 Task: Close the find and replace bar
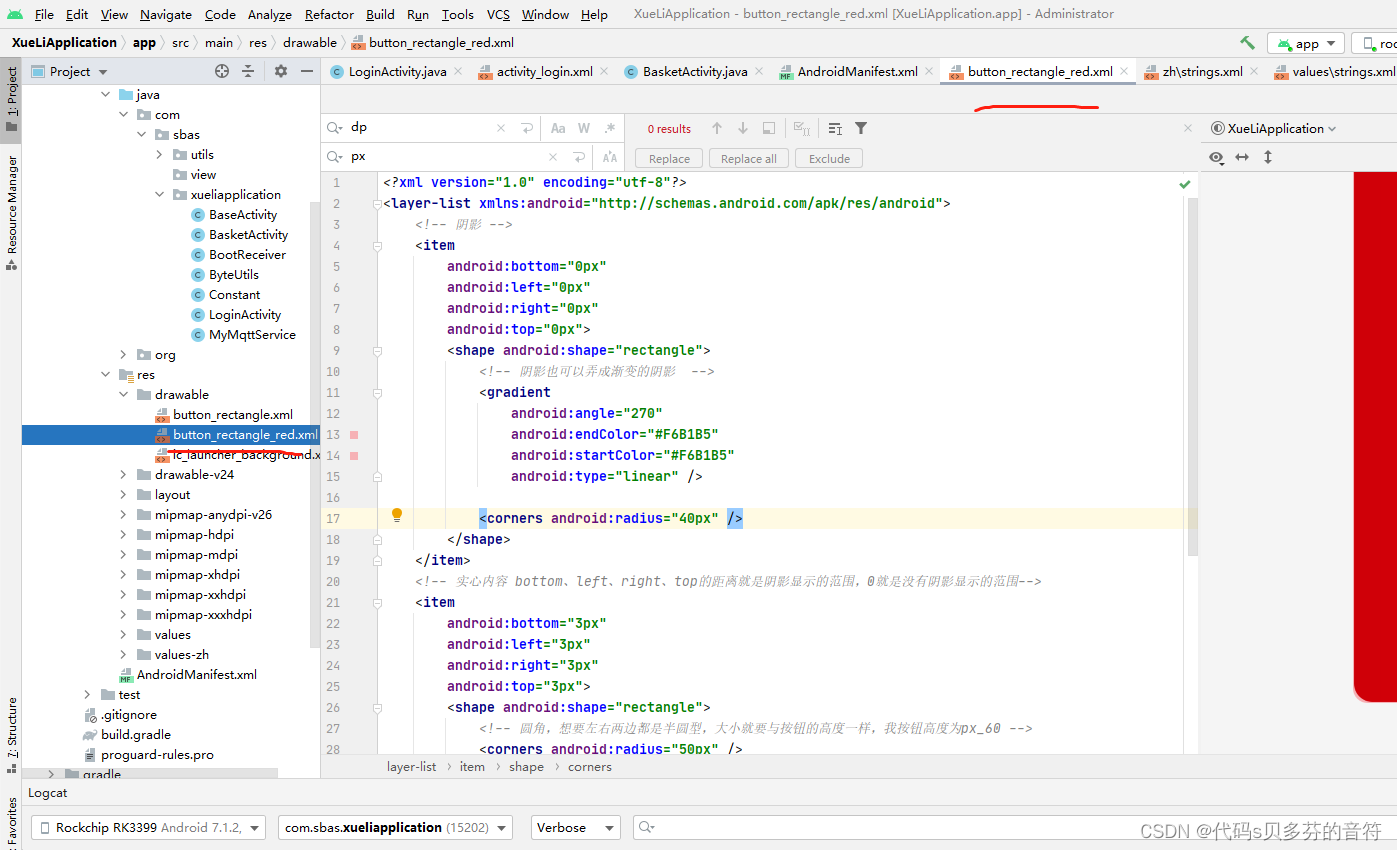coord(1188,128)
